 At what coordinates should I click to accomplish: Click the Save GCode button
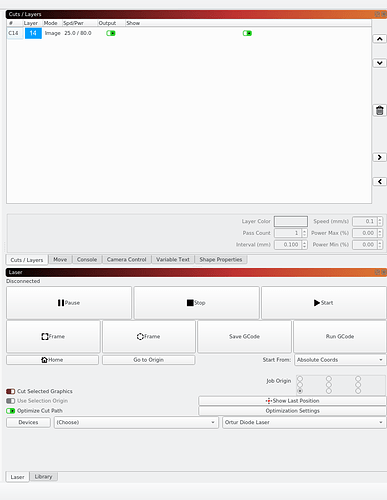coord(244,336)
